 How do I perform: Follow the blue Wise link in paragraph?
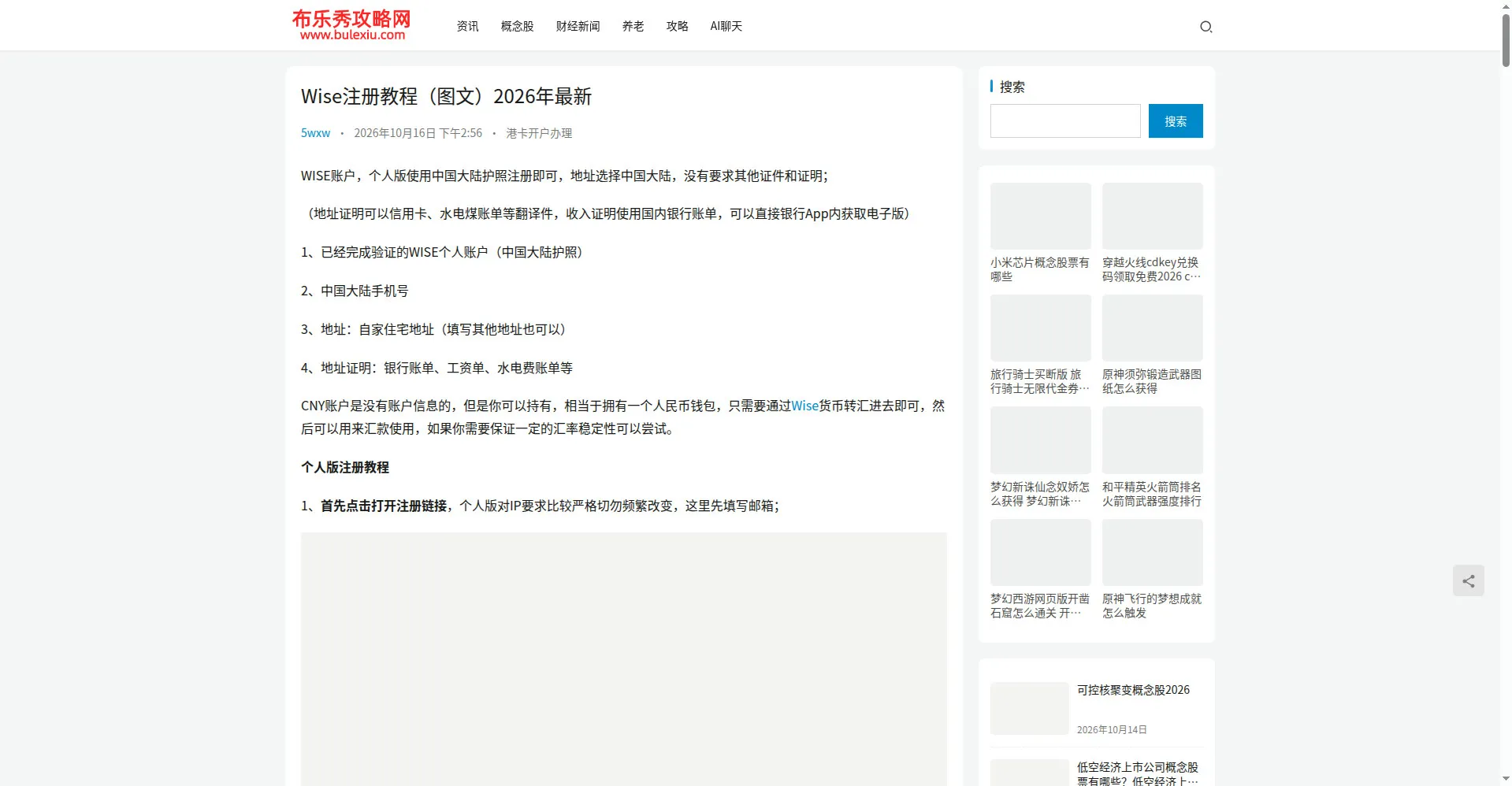coord(804,406)
